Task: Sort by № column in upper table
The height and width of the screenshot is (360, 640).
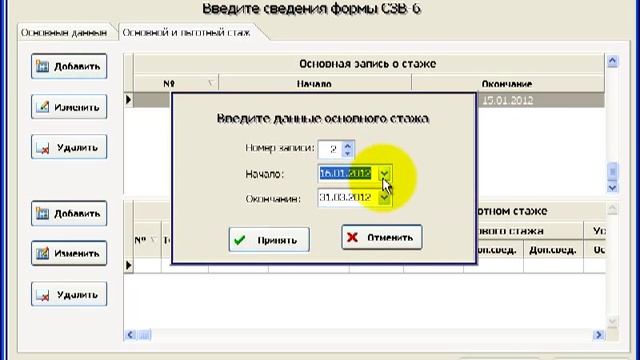Action: click(176, 84)
